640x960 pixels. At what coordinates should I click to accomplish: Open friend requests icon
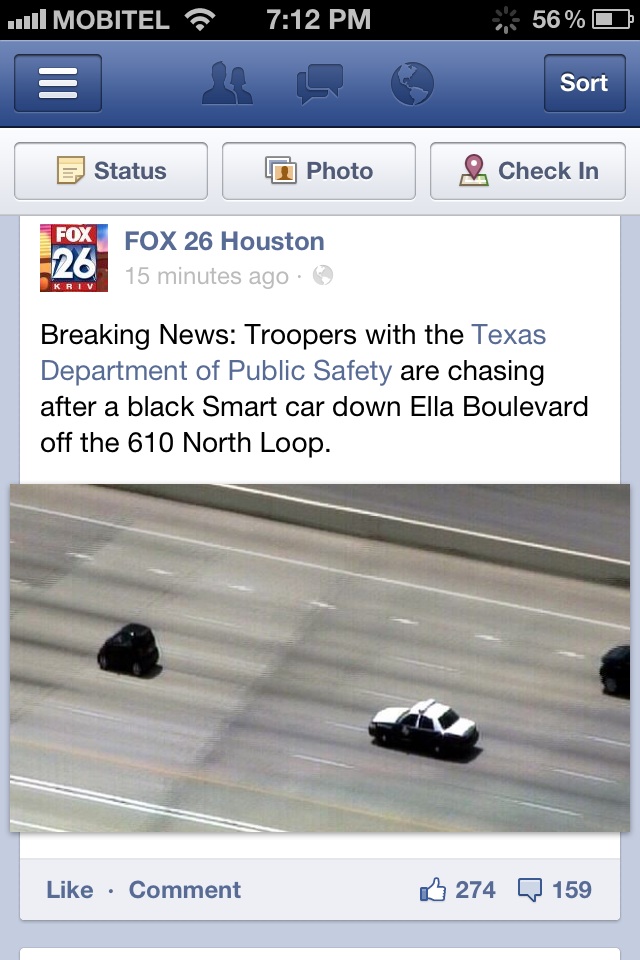tap(227, 83)
